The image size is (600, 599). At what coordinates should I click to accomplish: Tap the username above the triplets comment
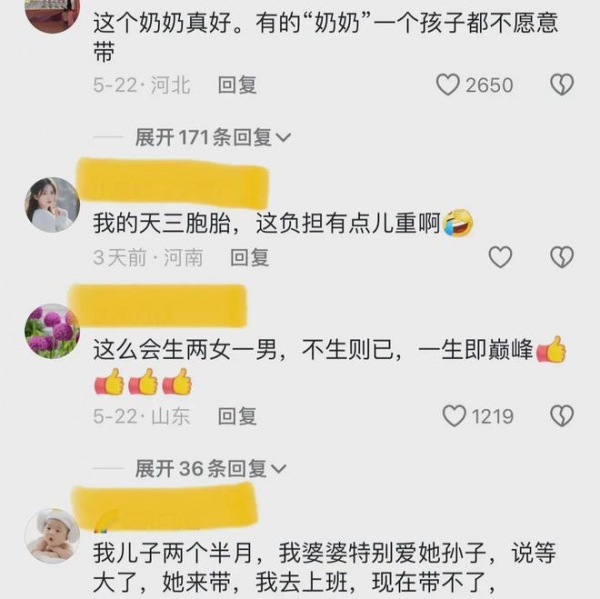pyautogui.click(x=172, y=184)
